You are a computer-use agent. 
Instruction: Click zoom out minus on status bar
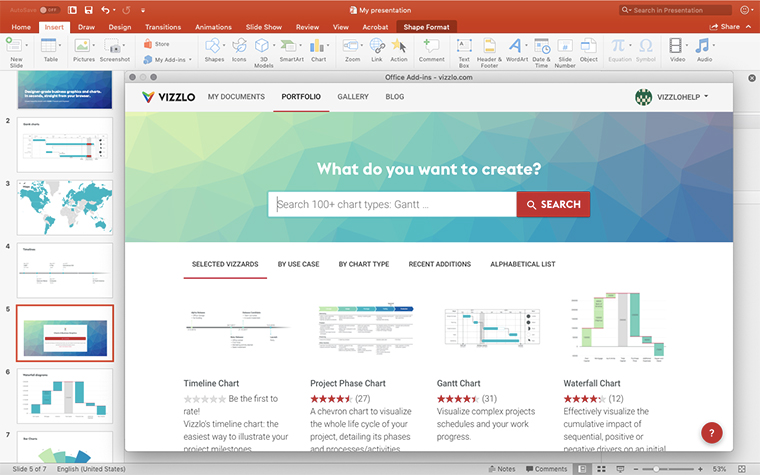click(x=636, y=469)
